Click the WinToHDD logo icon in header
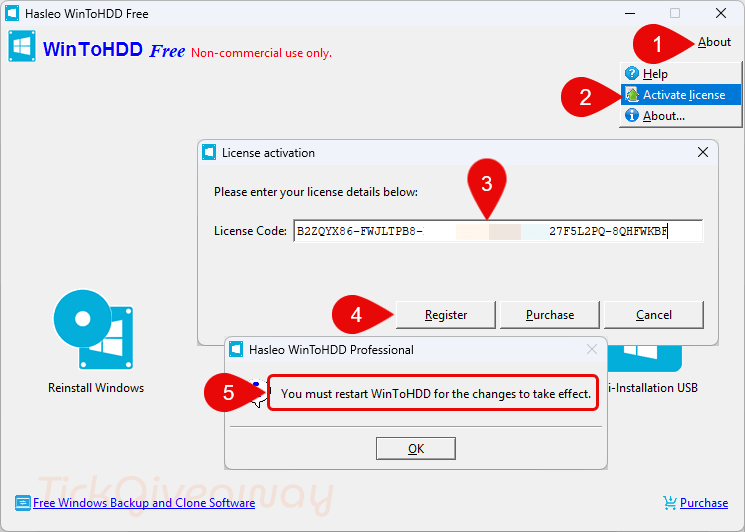The image size is (745, 532). click(22, 46)
